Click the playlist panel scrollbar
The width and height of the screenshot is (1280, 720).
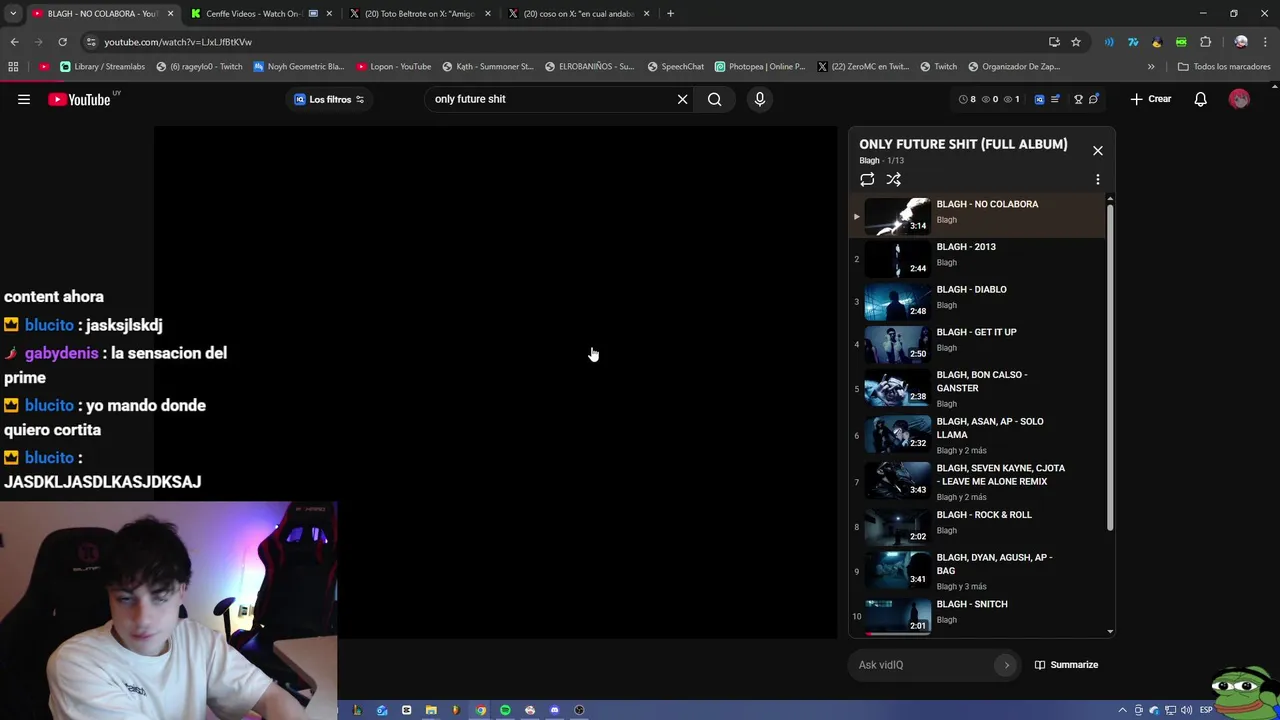pyautogui.click(x=1110, y=368)
